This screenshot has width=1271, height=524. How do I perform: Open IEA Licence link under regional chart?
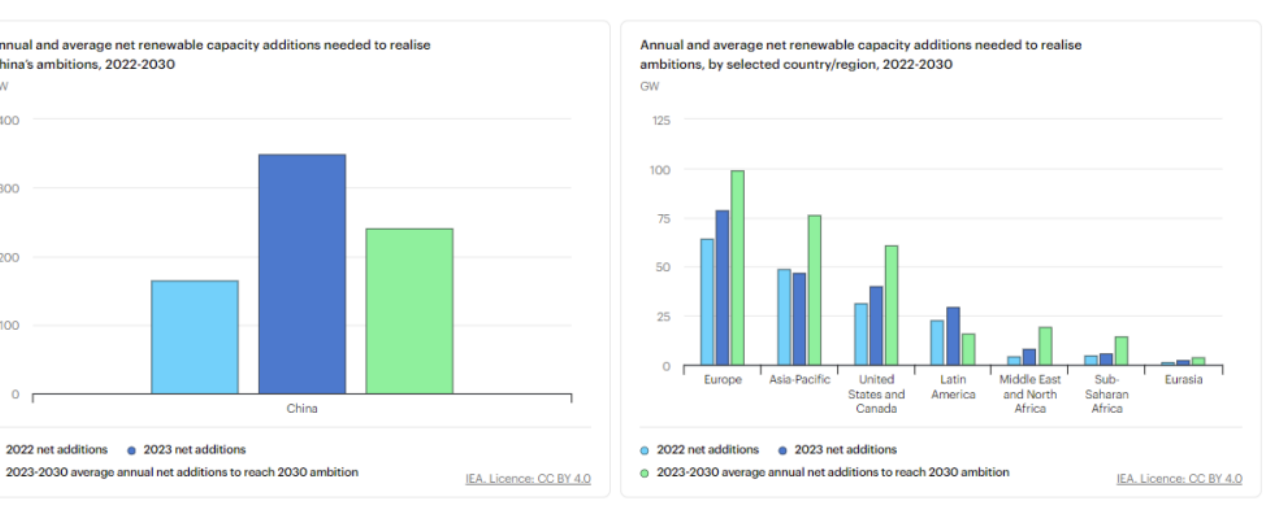1179,479
